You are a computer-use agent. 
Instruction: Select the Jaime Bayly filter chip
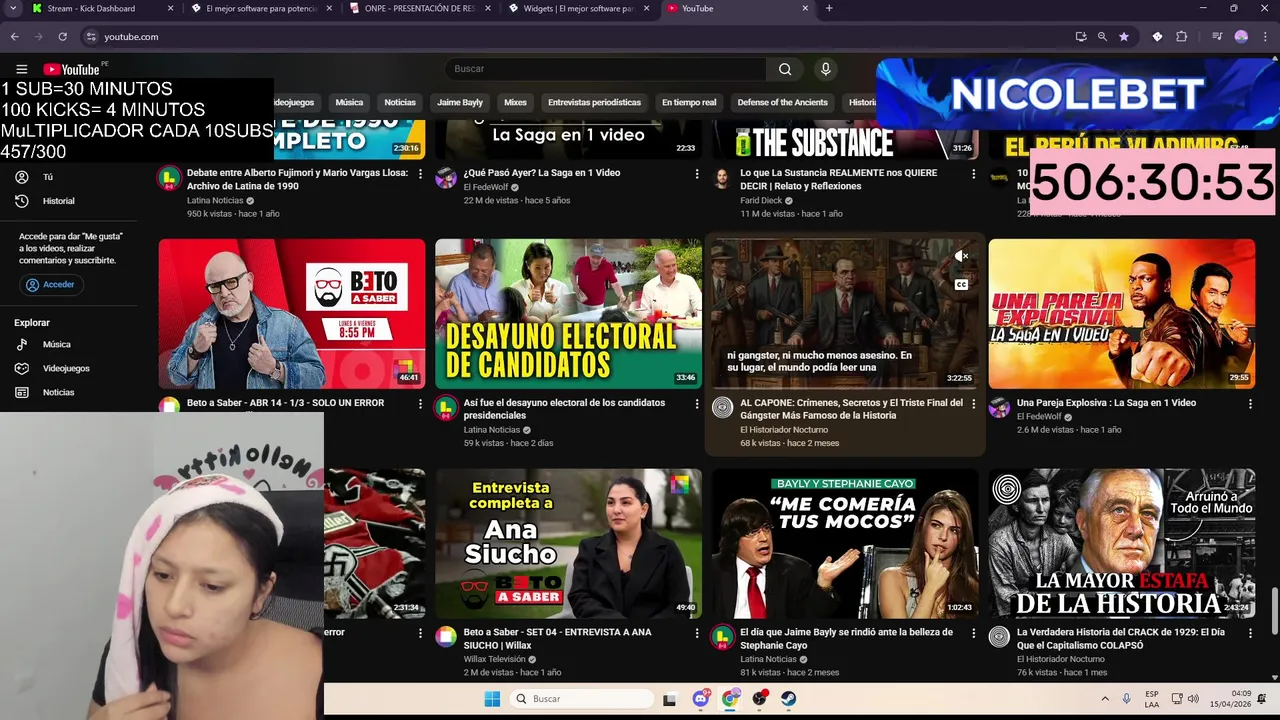click(460, 102)
